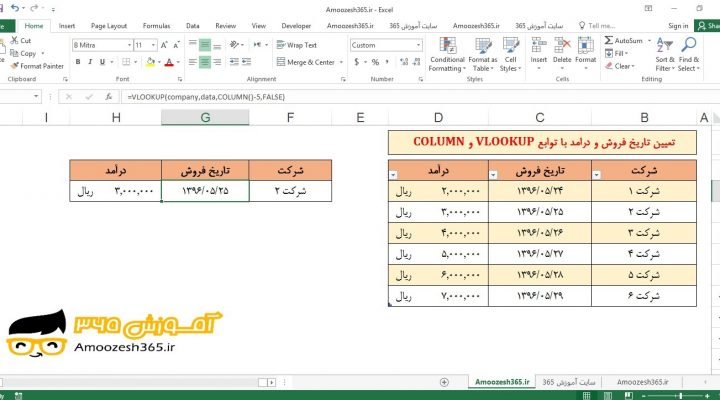Click the Tell me search box

point(597,26)
